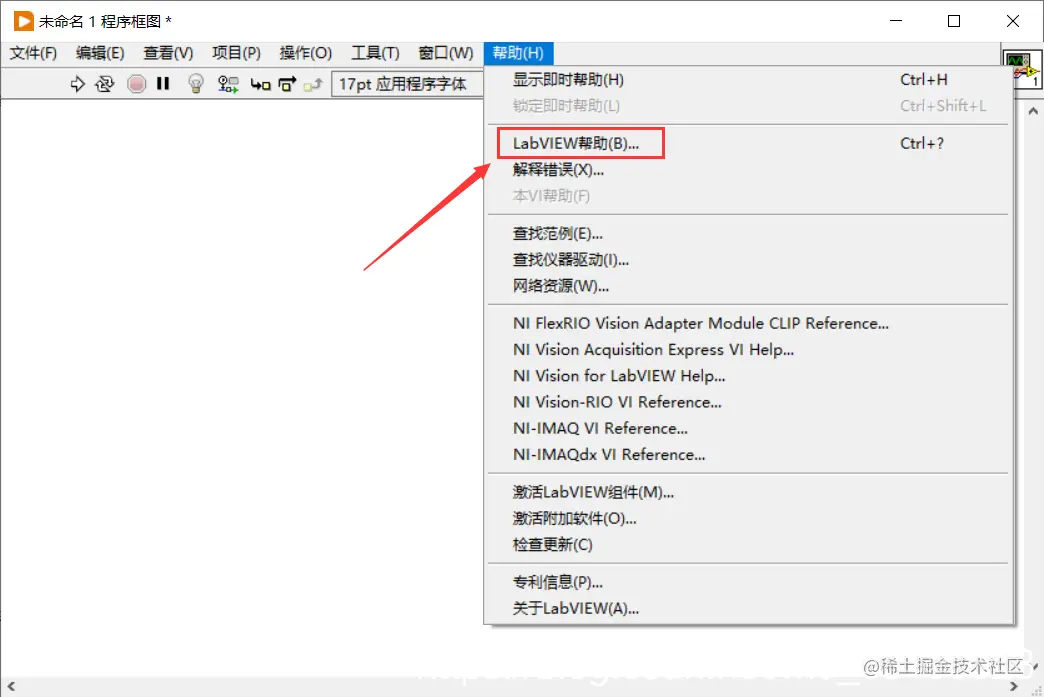Click the Run arrow toolbar icon
Screen dimensions: 1044x697
[77, 84]
